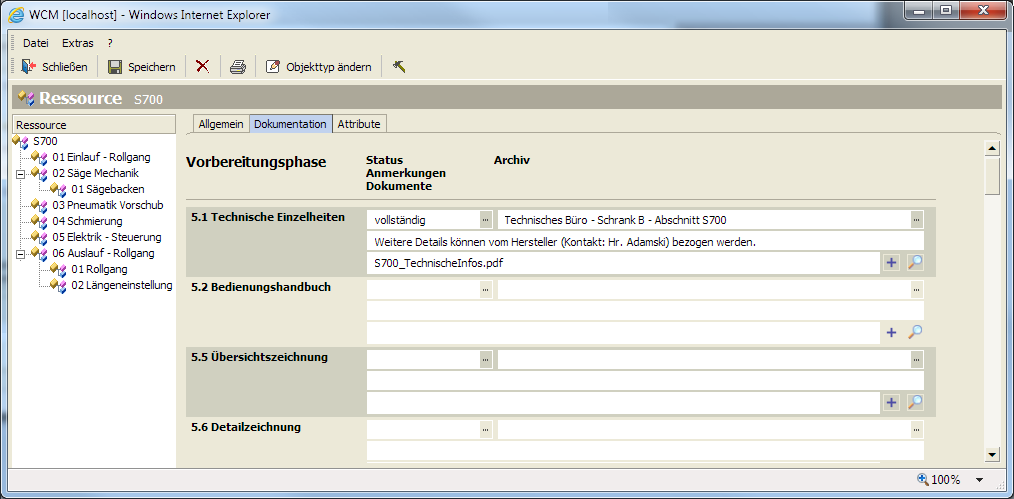Image resolution: width=1014 pixels, height=499 pixels.
Task: Switch to the Allgemein tab
Action: [x=220, y=124]
